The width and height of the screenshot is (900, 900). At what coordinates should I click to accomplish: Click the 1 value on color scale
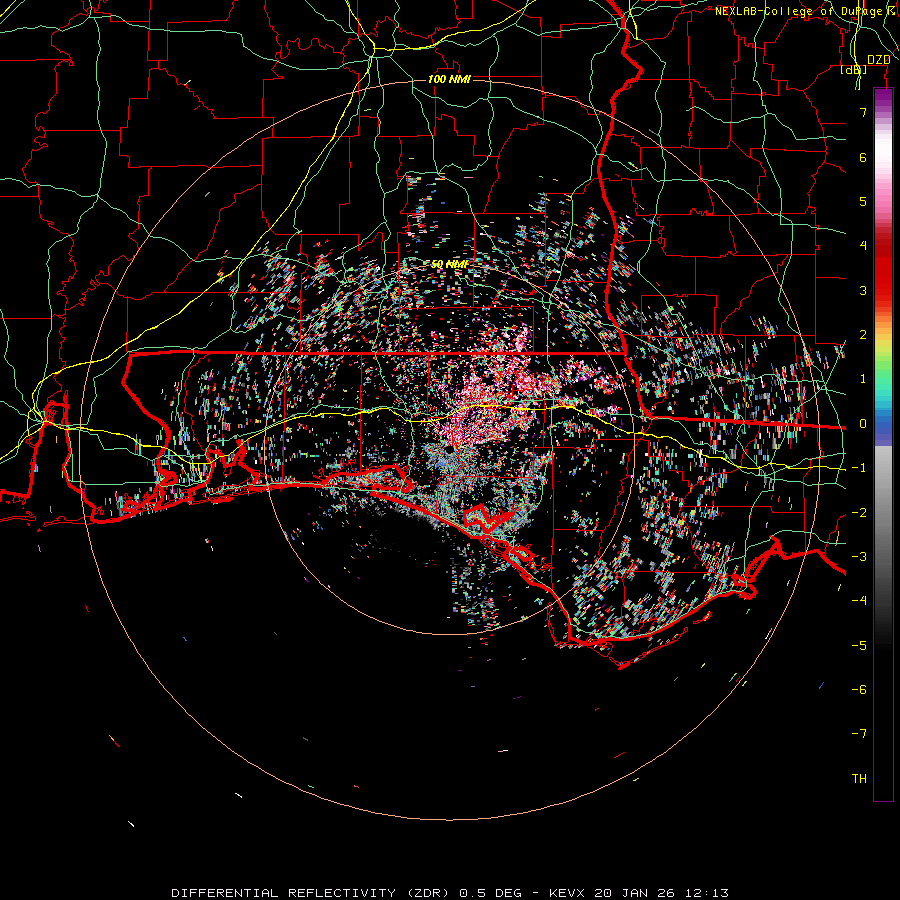(863, 379)
